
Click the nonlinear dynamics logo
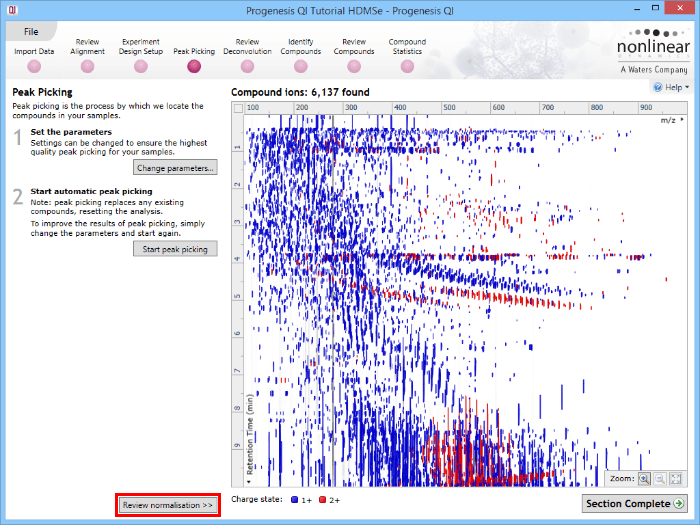[x=654, y=52]
